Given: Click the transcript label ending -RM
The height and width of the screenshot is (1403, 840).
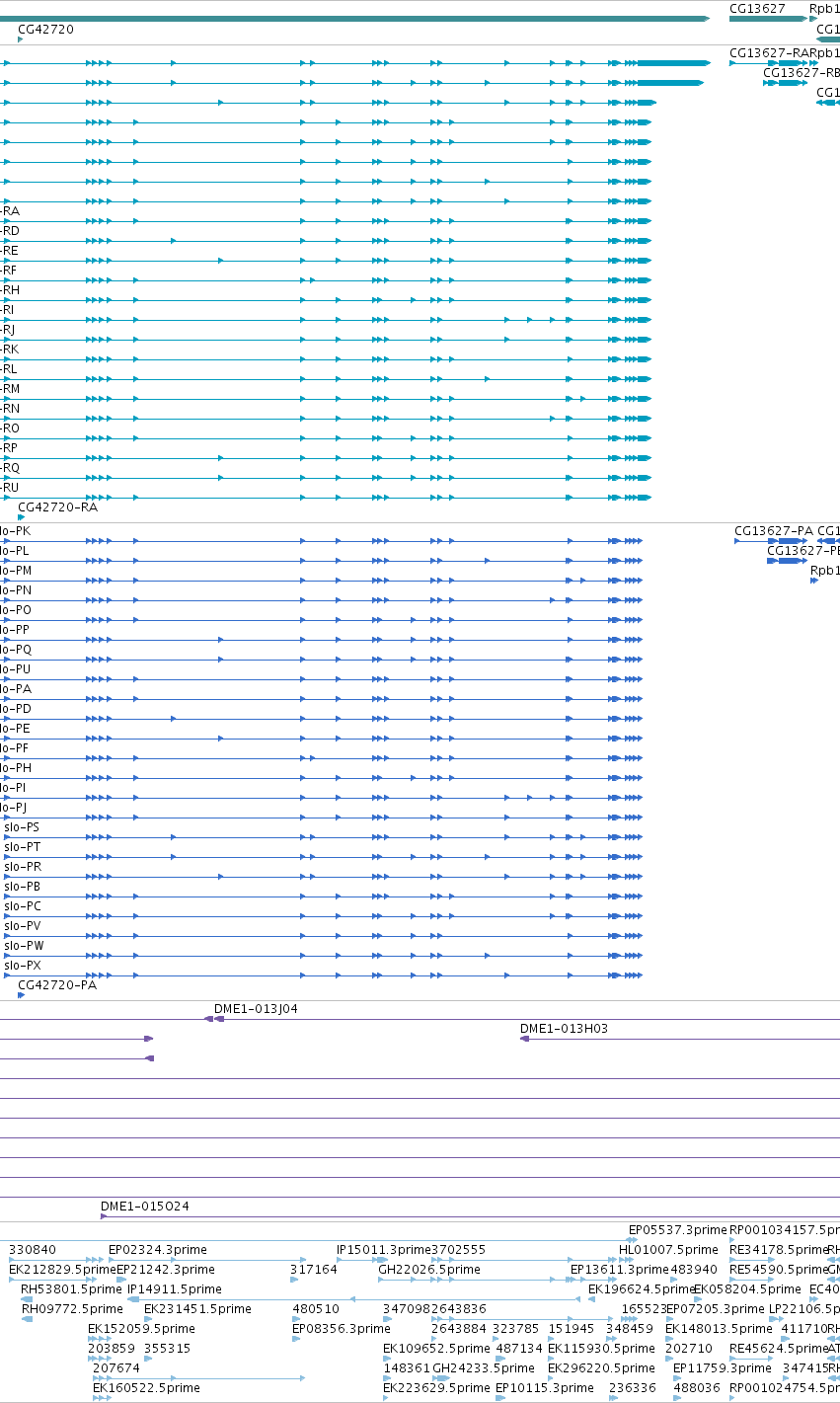Looking at the screenshot, I should tap(11, 388).
